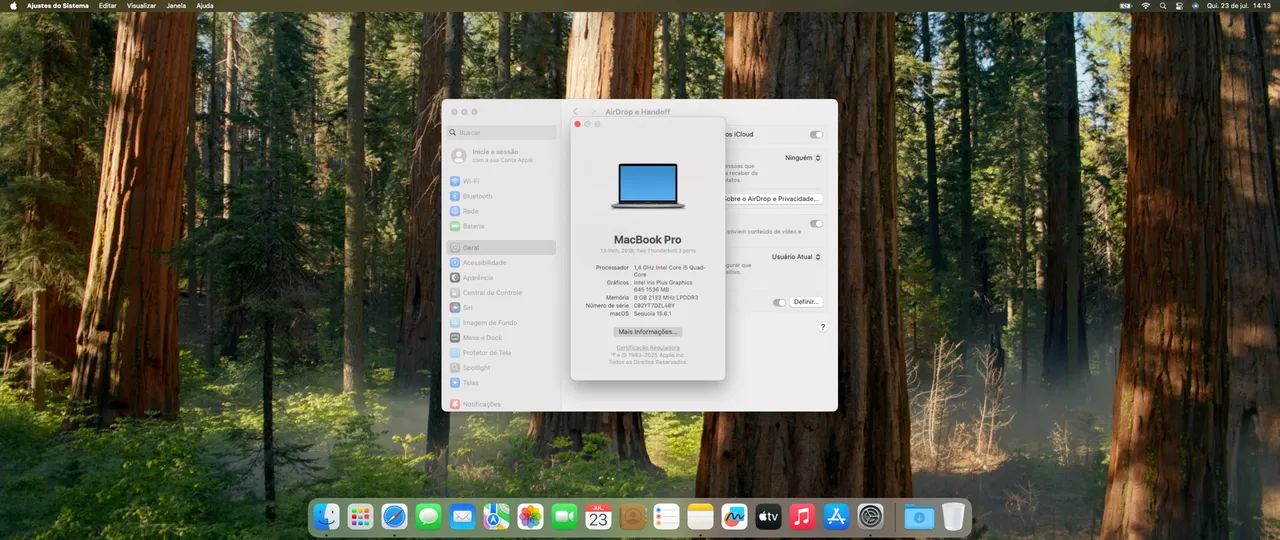This screenshot has width=1280, height=540.
Task: Select Bateria in the settings sidebar
Action: tap(502, 226)
